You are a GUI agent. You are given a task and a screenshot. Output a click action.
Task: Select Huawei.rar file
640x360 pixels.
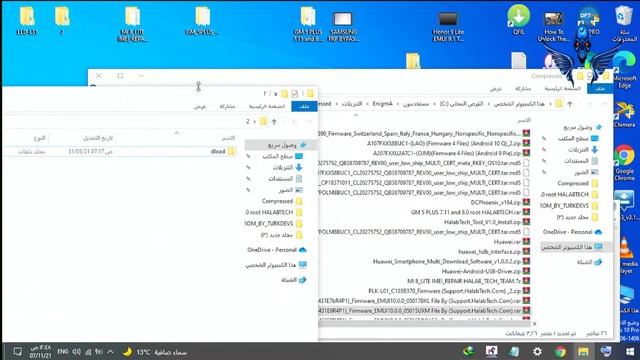click(x=511, y=242)
